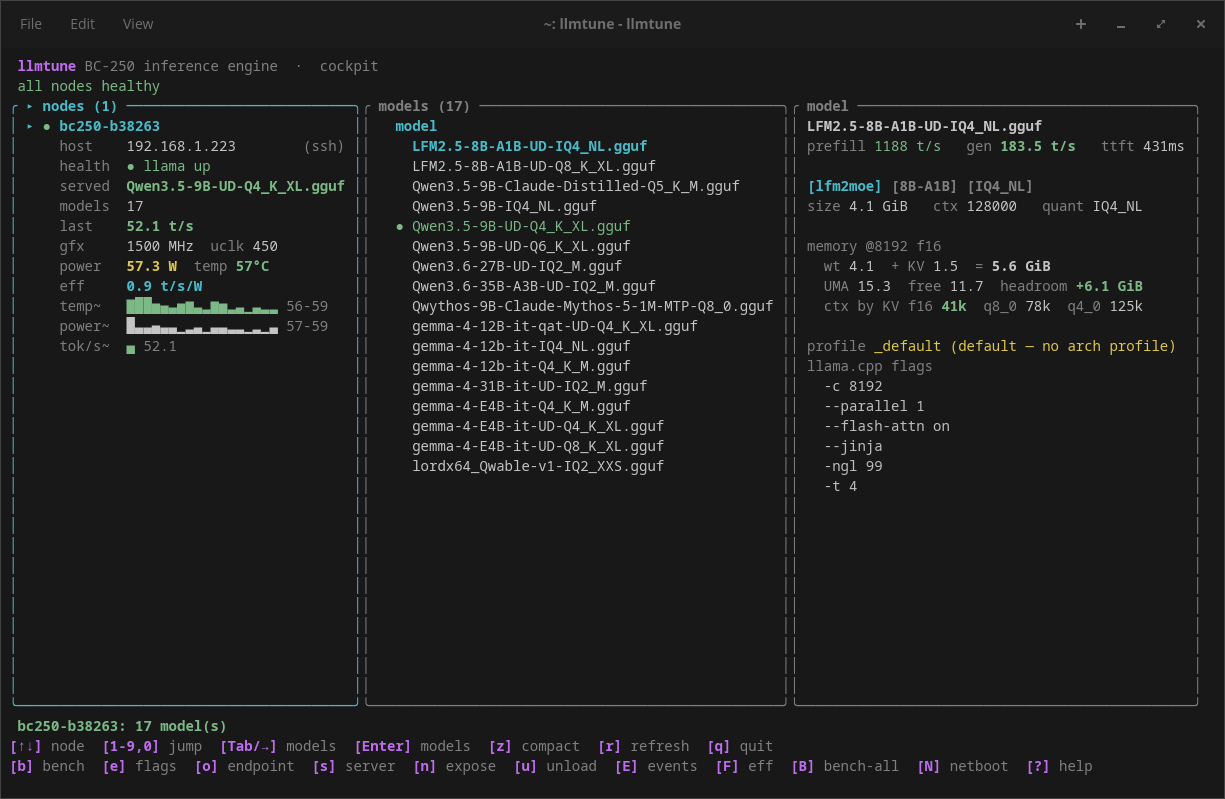Select Qwen3.5-9B-Claude-Distilled-Q5_K_M.gguf model
Image resolution: width=1225 pixels, height=799 pixels.
[x=576, y=186]
